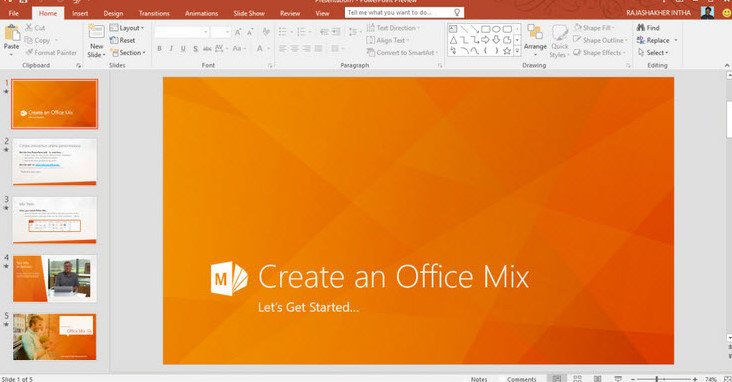
Task: Select slide 4 thumbnail with man photo
Action: pyautogui.click(x=55, y=278)
